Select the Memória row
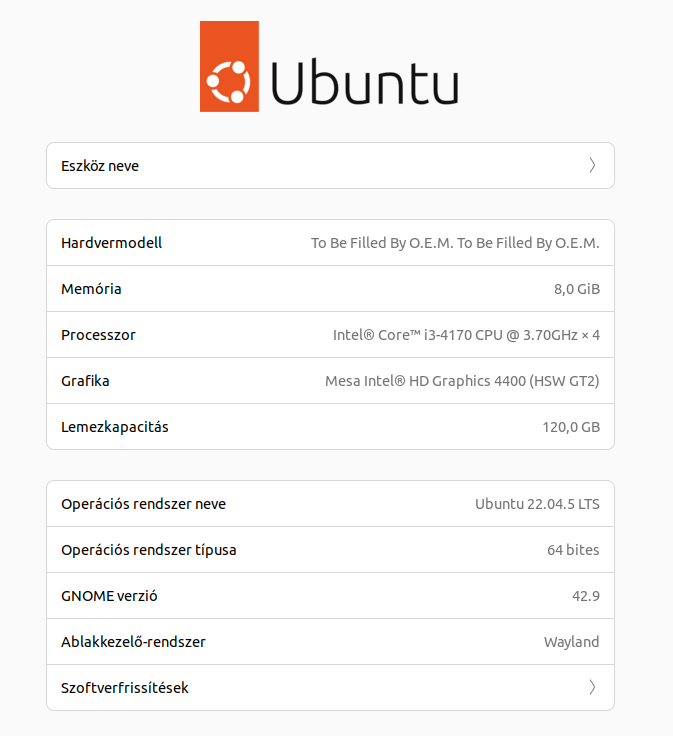The width and height of the screenshot is (673, 736). (330, 289)
